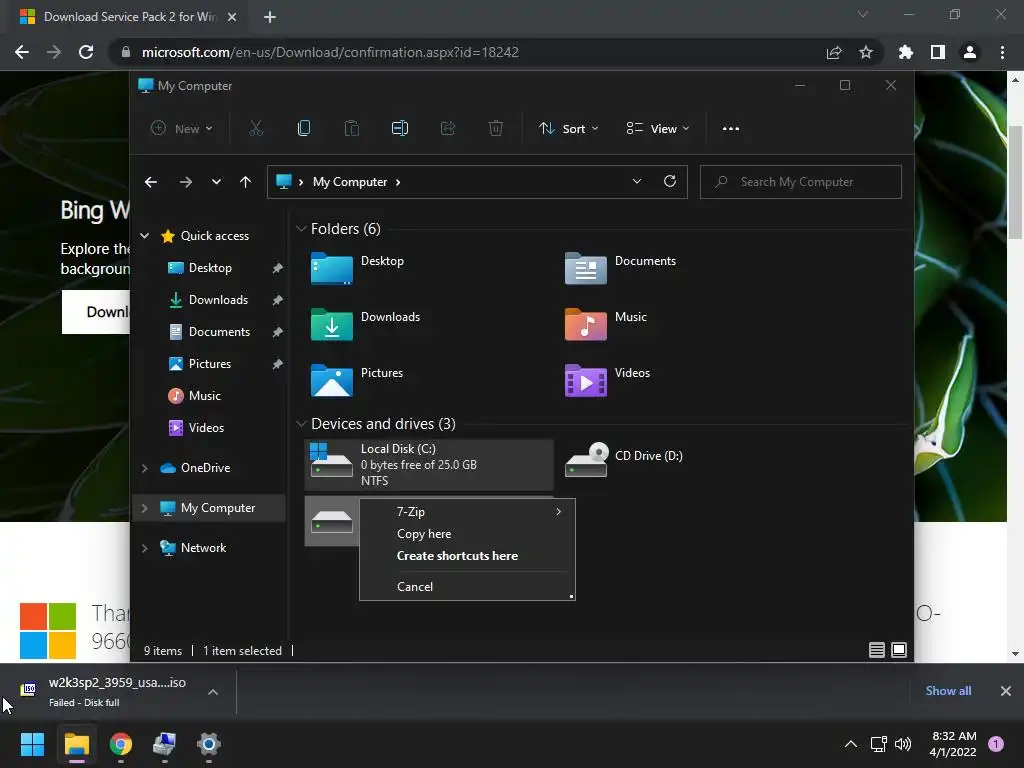Switch to details view layout icon
Image resolution: width=1024 pixels, height=768 pixels.
[876, 650]
